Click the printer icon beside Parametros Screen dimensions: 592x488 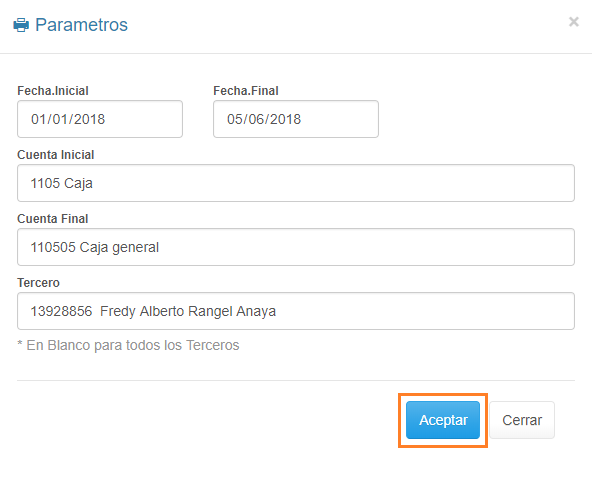point(21,25)
